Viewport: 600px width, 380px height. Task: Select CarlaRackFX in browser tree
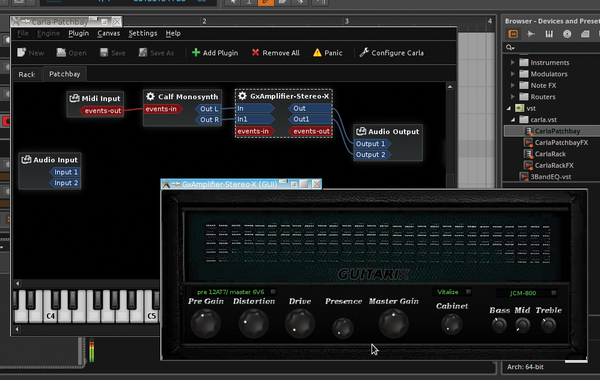pos(549,166)
